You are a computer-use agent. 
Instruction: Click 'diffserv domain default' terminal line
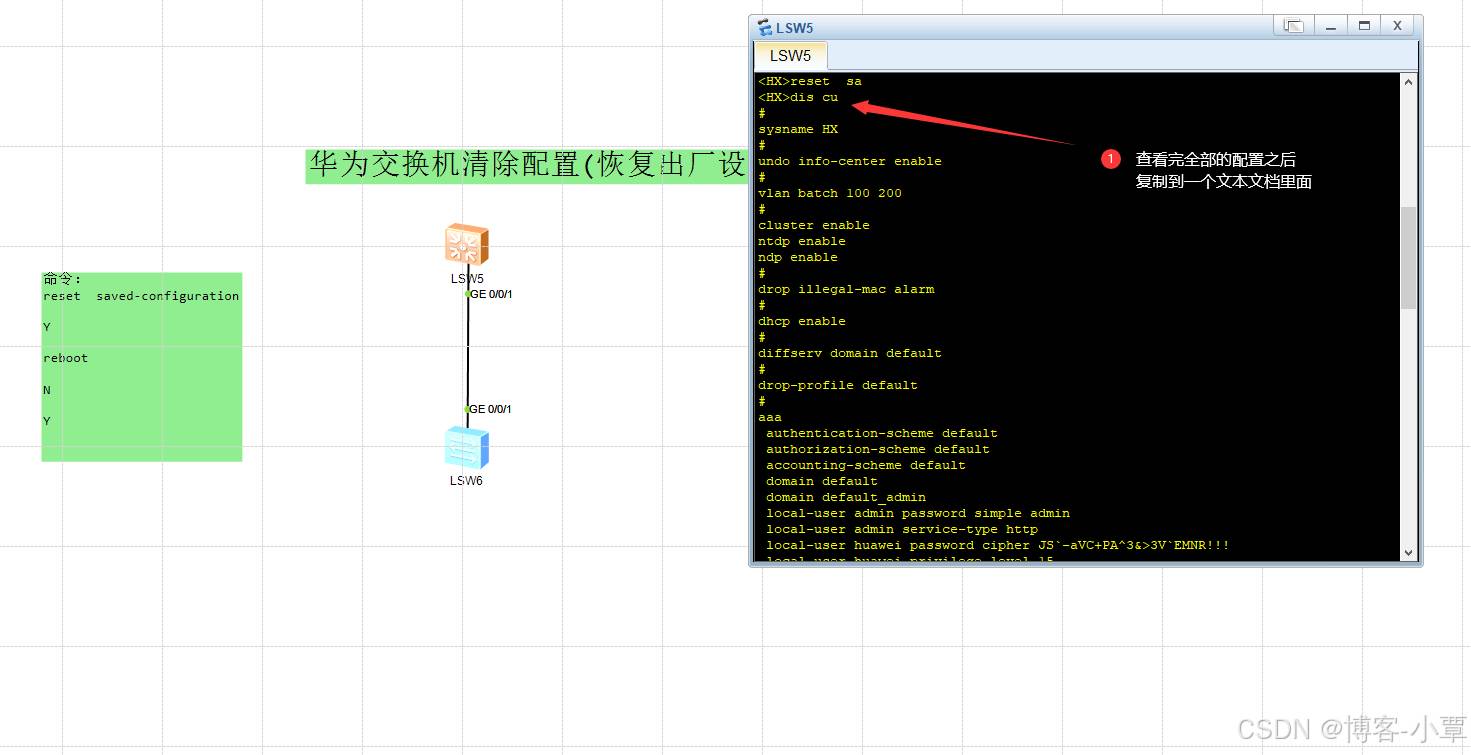point(850,353)
